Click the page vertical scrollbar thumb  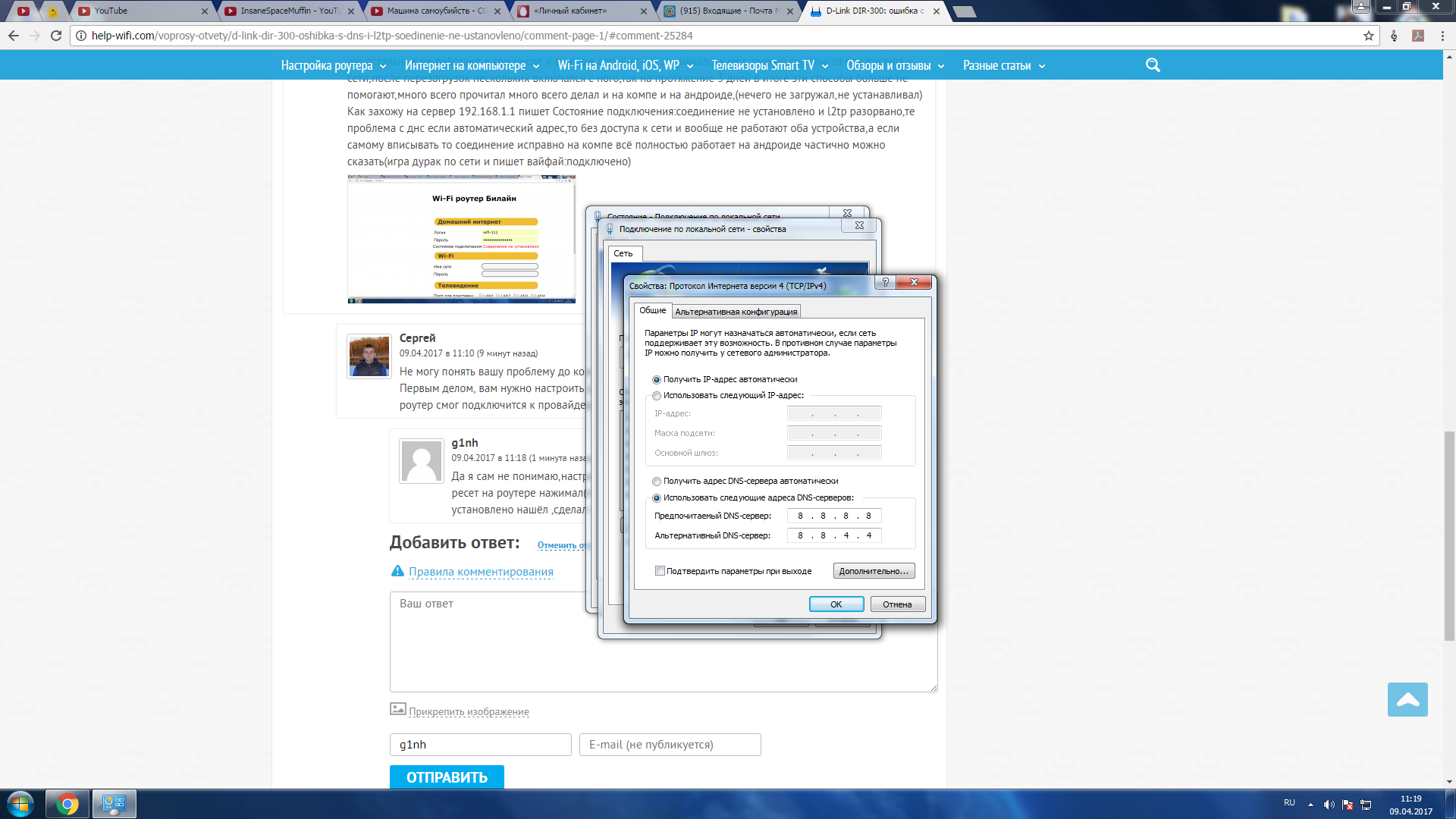(1449, 535)
